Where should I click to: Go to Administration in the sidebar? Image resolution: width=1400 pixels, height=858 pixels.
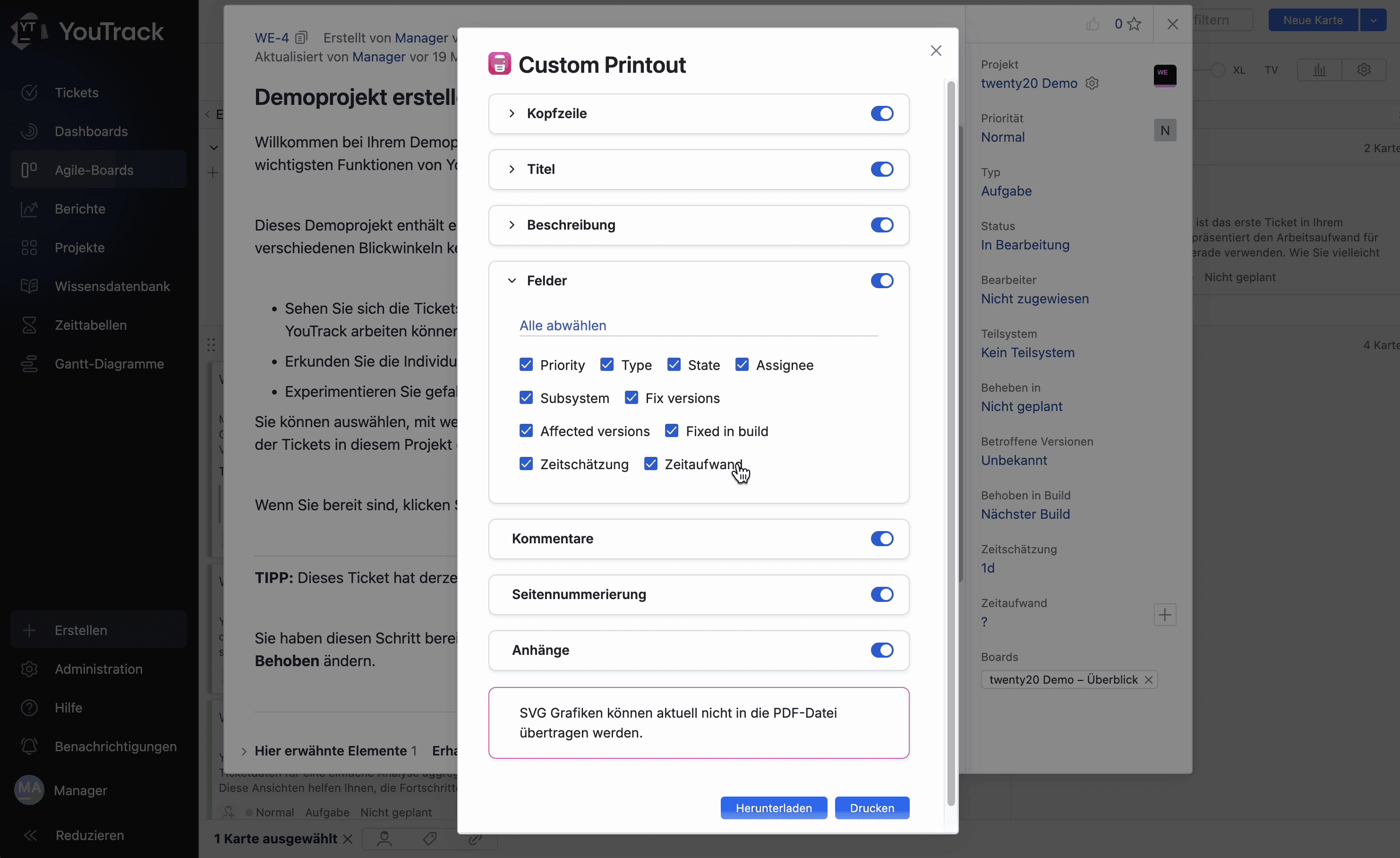tap(98, 669)
